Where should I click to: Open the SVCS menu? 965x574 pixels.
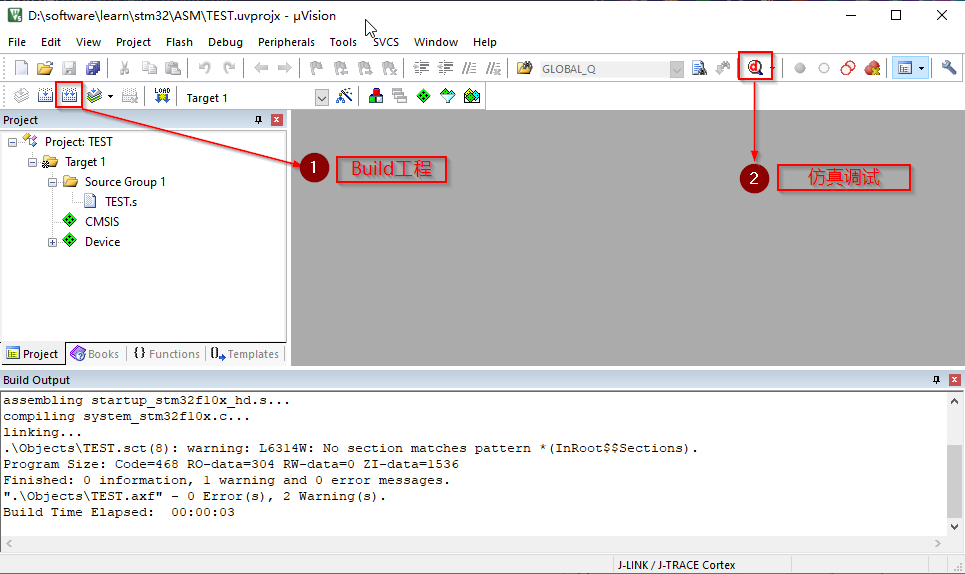coord(386,42)
